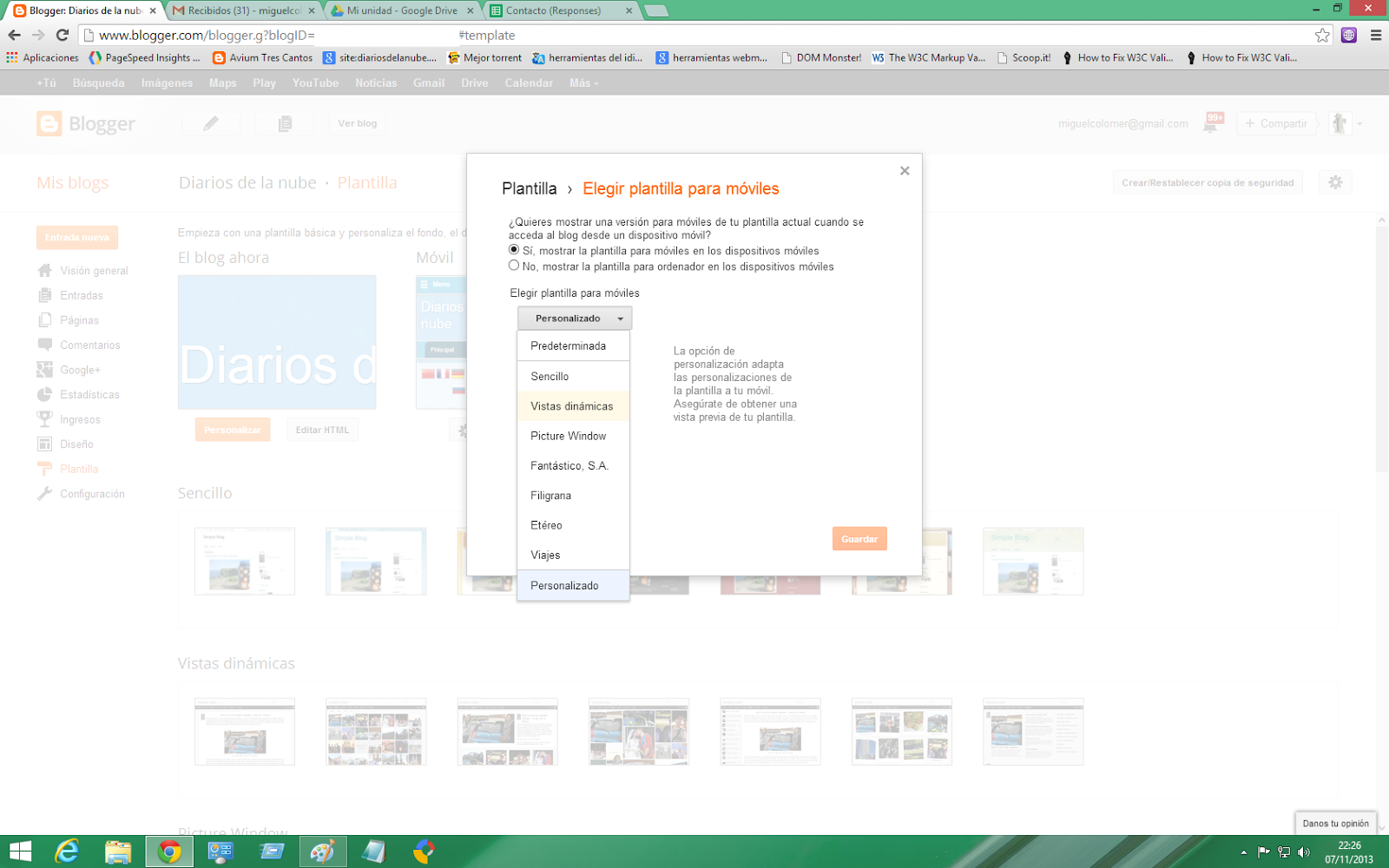Open the Más dropdown in Google bar
The height and width of the screenshot is (868, 1389).
tap(583, 83)
